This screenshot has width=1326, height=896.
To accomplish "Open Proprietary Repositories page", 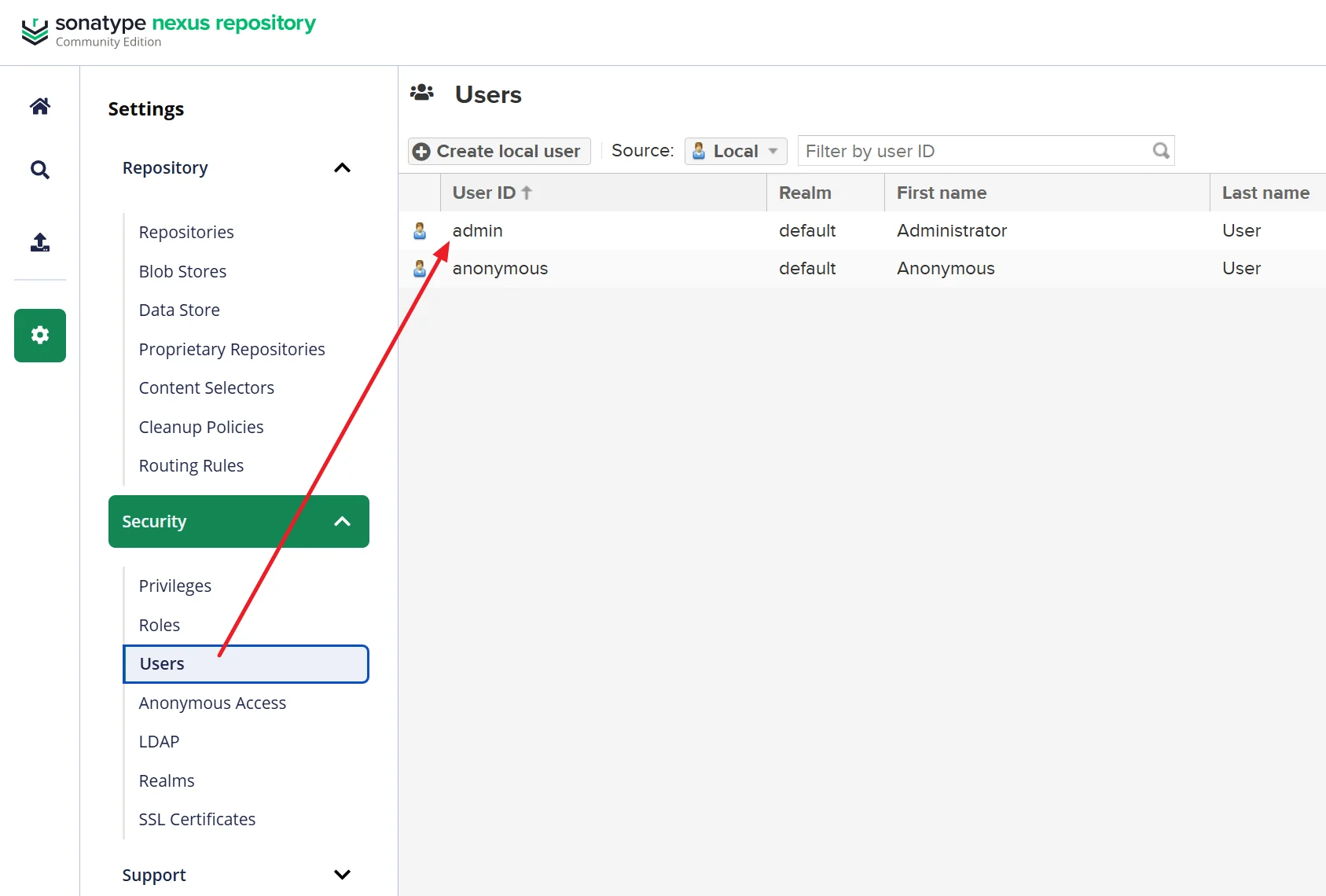I will point(232,349).
